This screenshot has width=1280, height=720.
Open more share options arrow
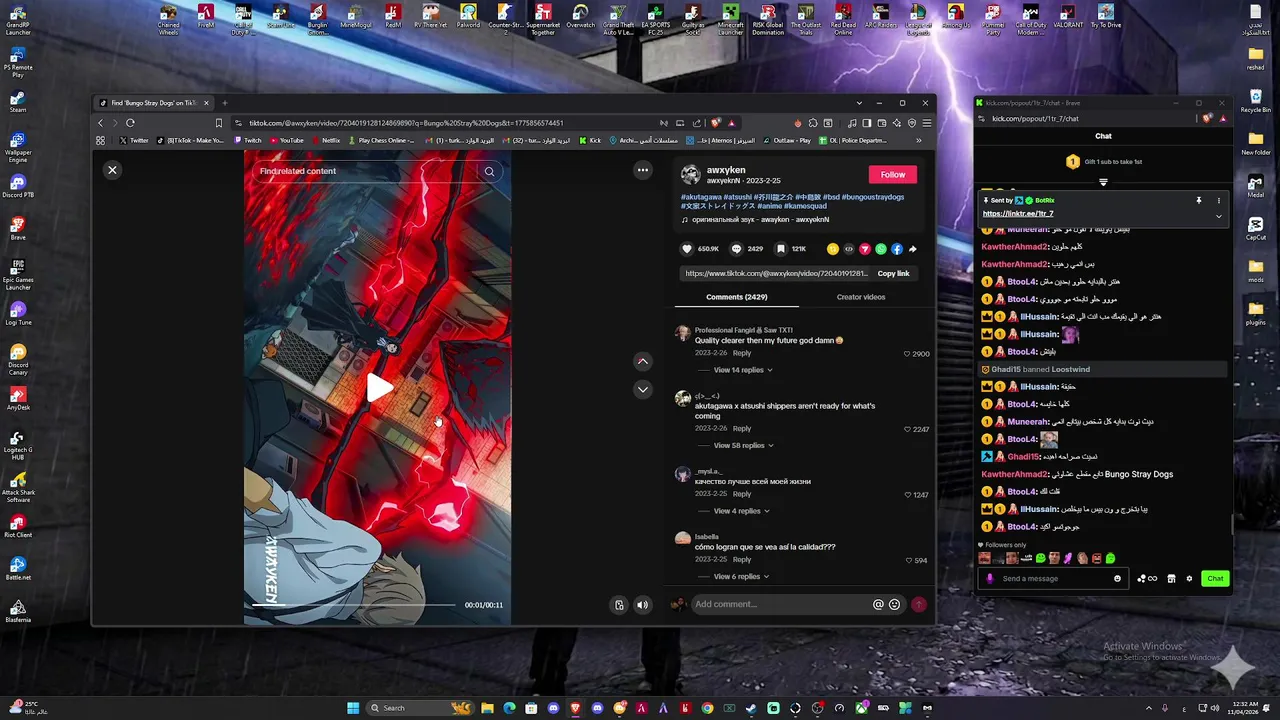point(912,249)
